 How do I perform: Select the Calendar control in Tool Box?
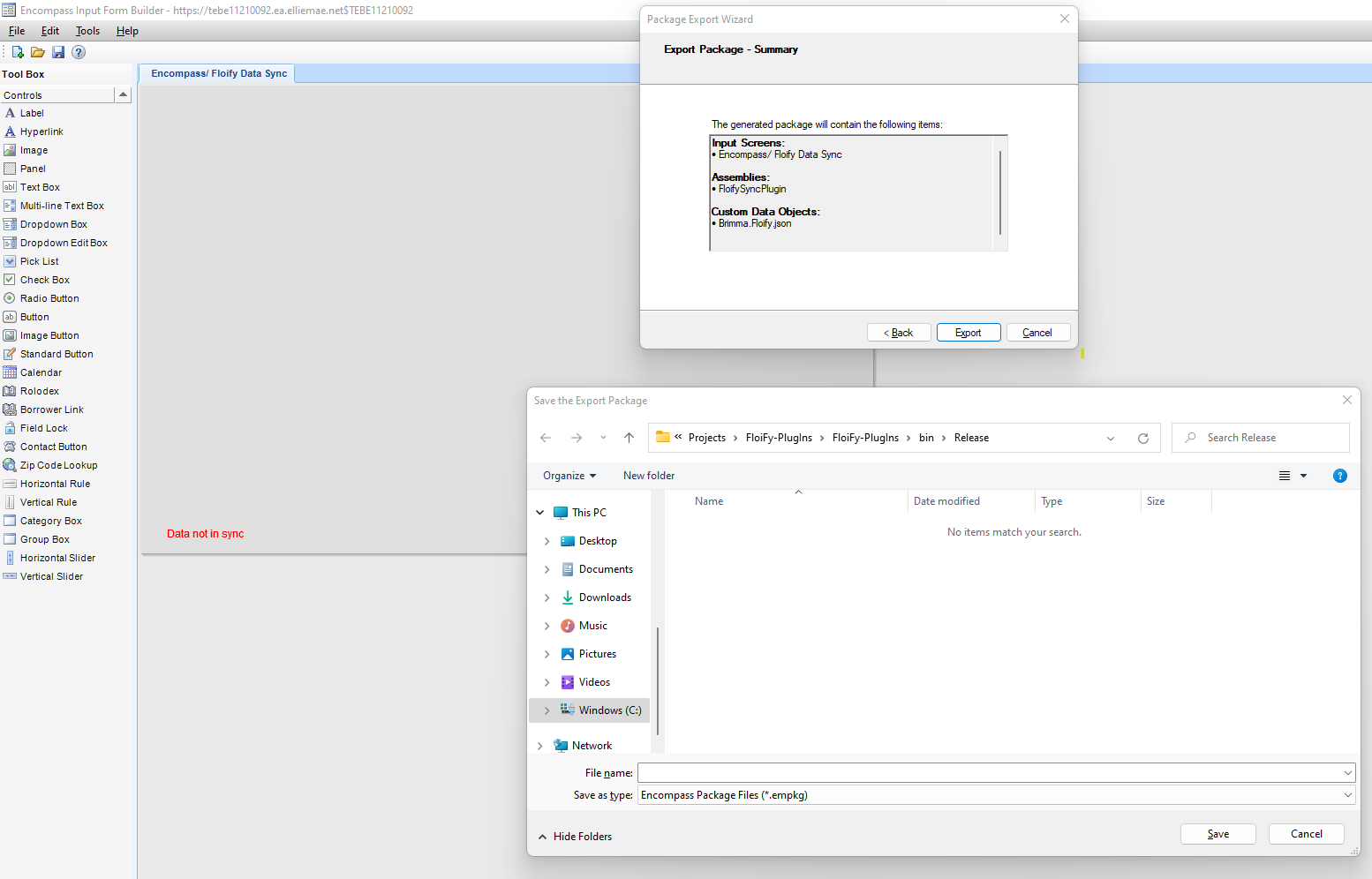(41, 372)
